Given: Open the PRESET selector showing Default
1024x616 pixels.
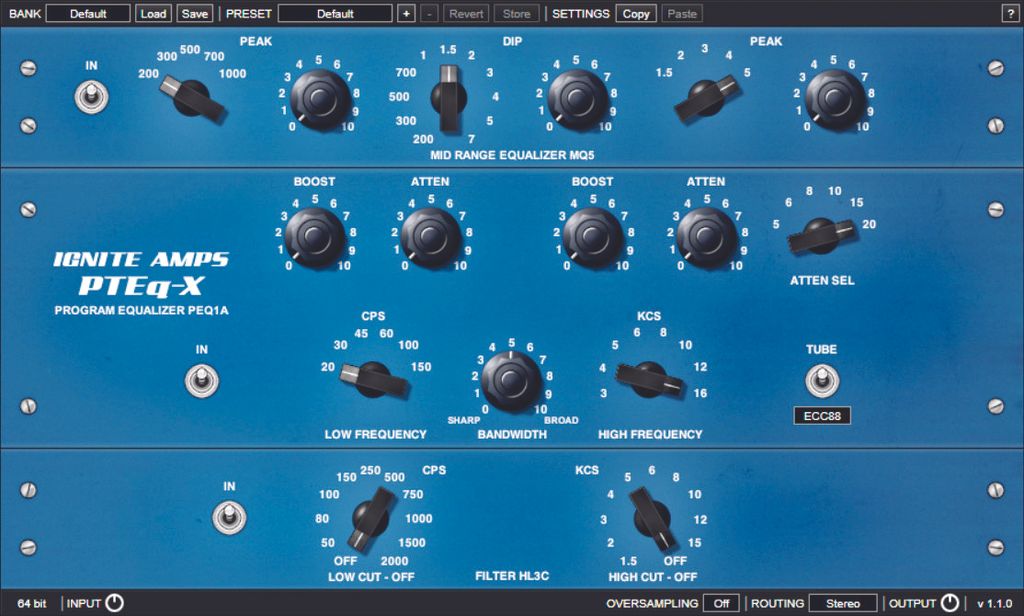Looking at the screenshot, I should (335, 13).
